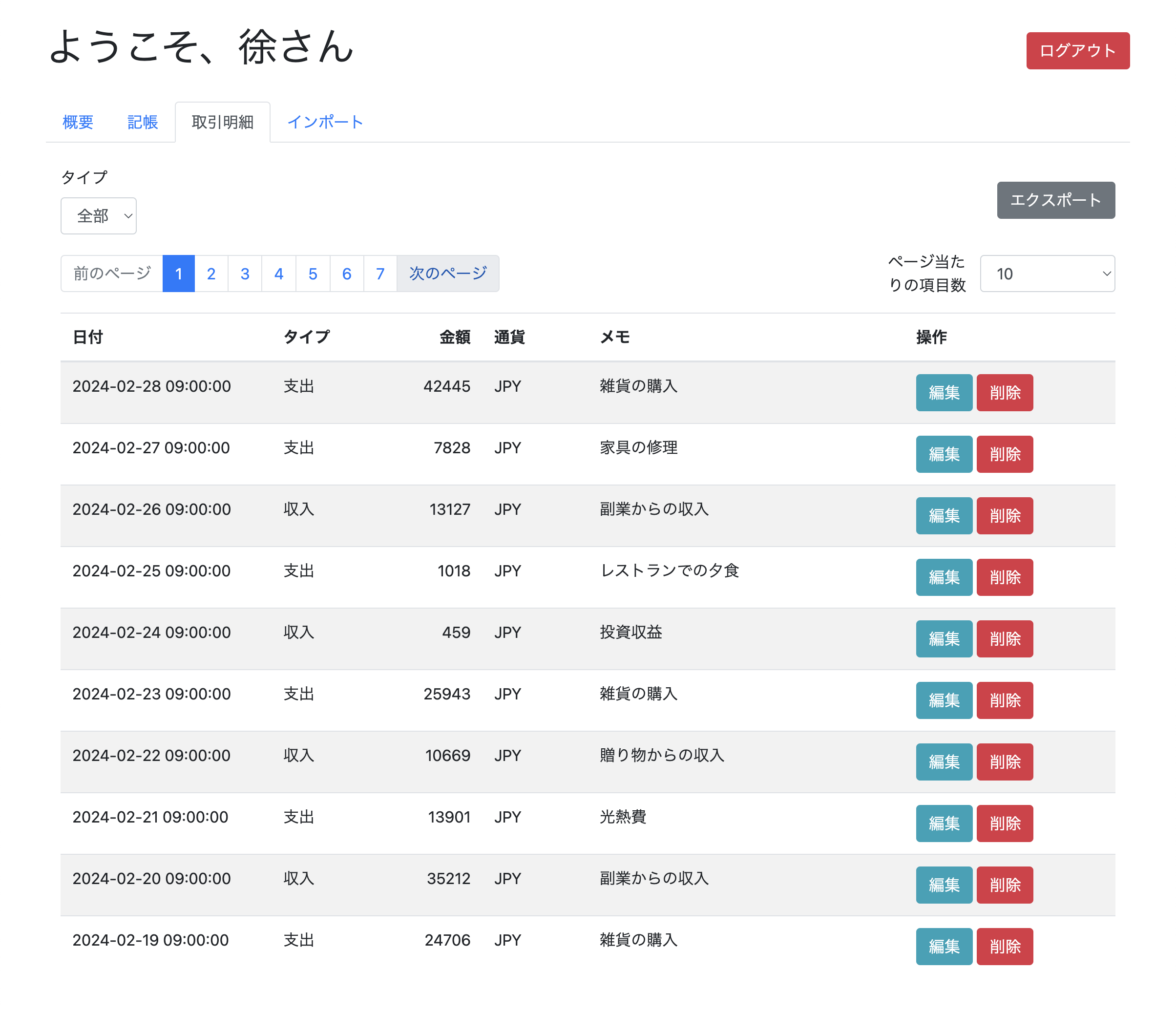1176x1014 pixels.
Task: Click the 通貨 column header
Action: point(509,337)
